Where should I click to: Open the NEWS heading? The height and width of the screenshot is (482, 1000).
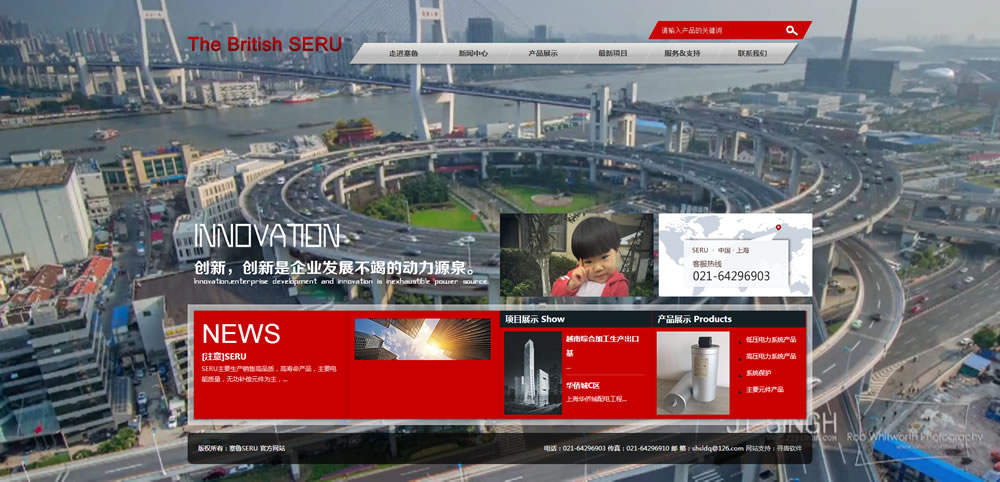point(241,333)
